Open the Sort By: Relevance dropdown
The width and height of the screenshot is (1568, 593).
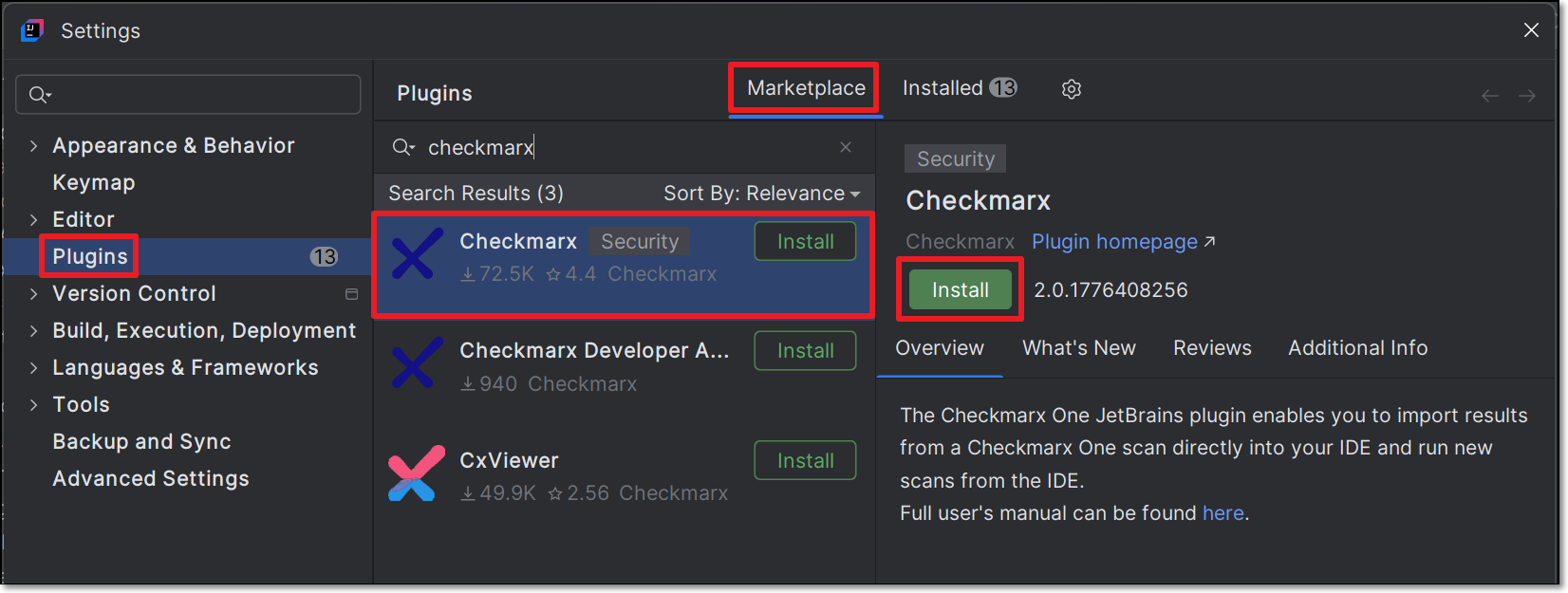coord(762,194)
